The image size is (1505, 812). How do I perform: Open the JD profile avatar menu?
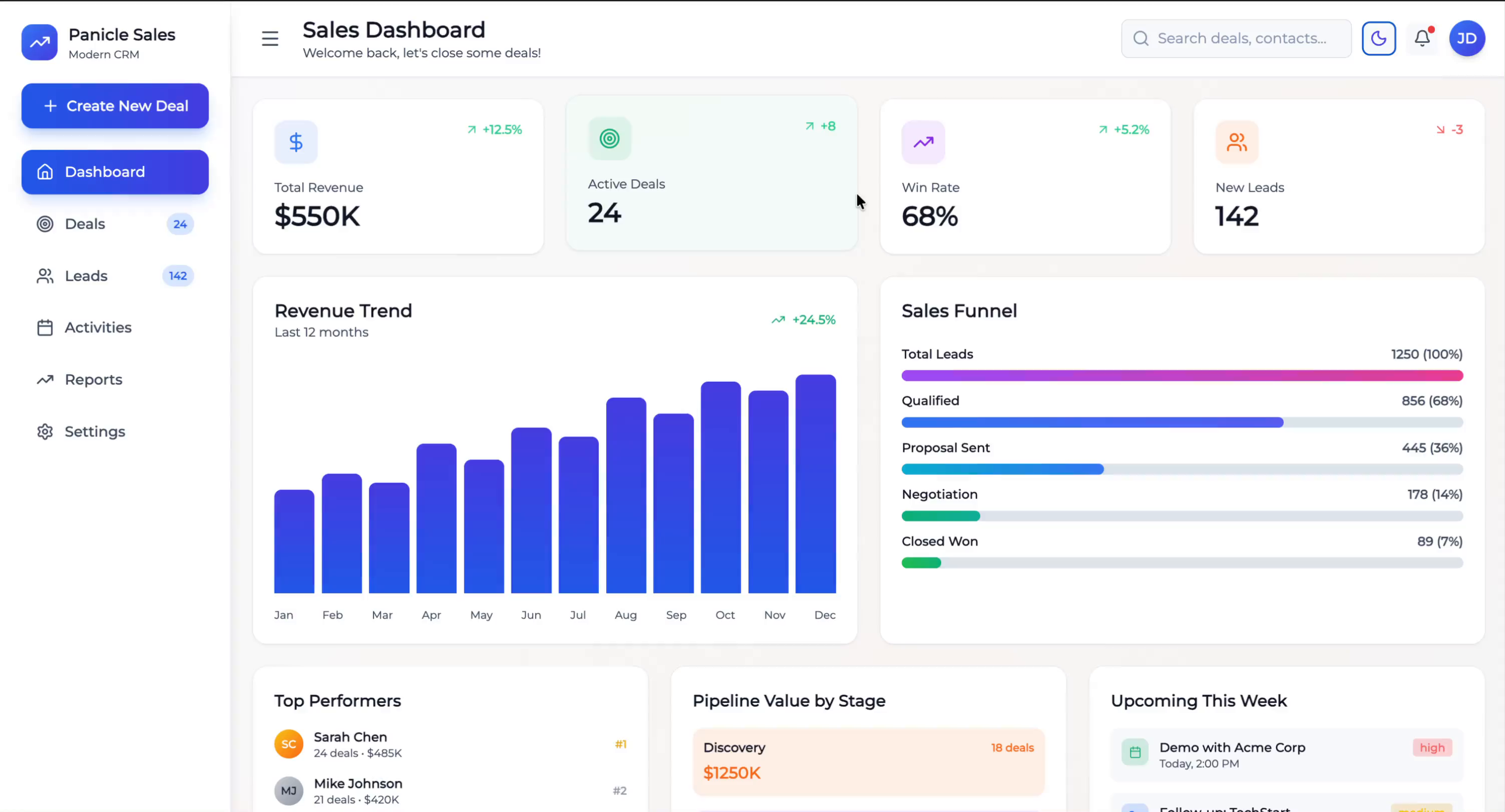pyautogui.click(x=1467, y=38)
